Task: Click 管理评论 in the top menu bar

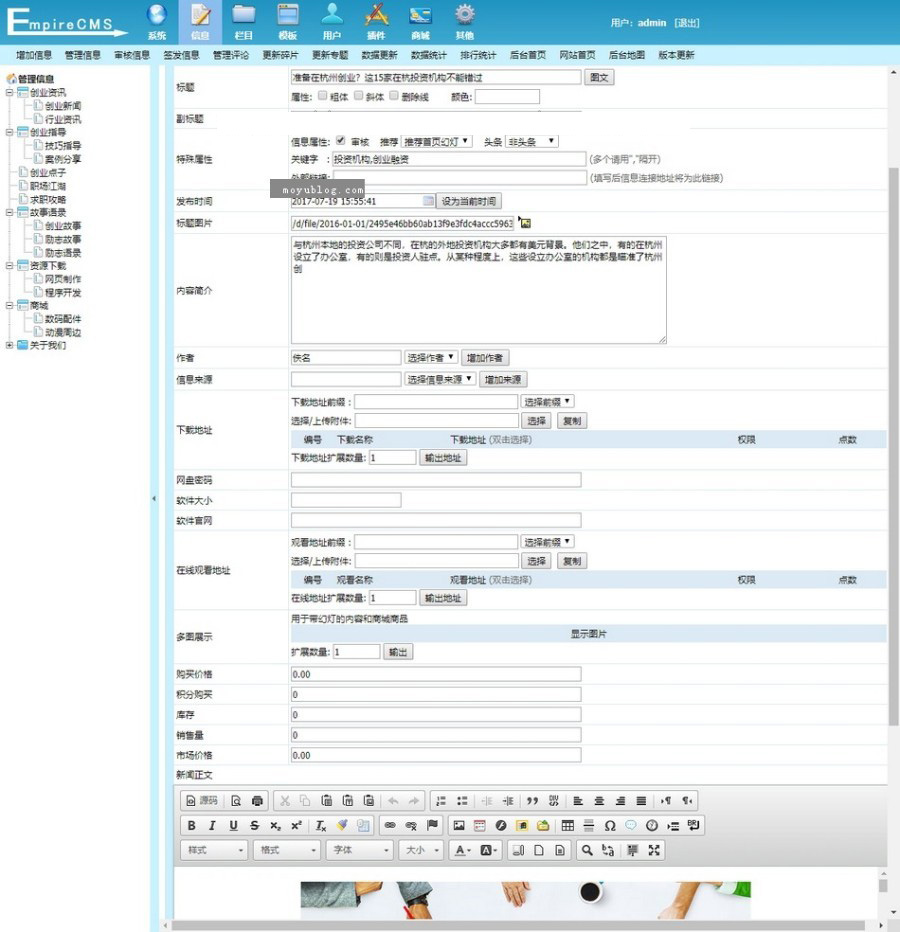Action: point(231,55)
